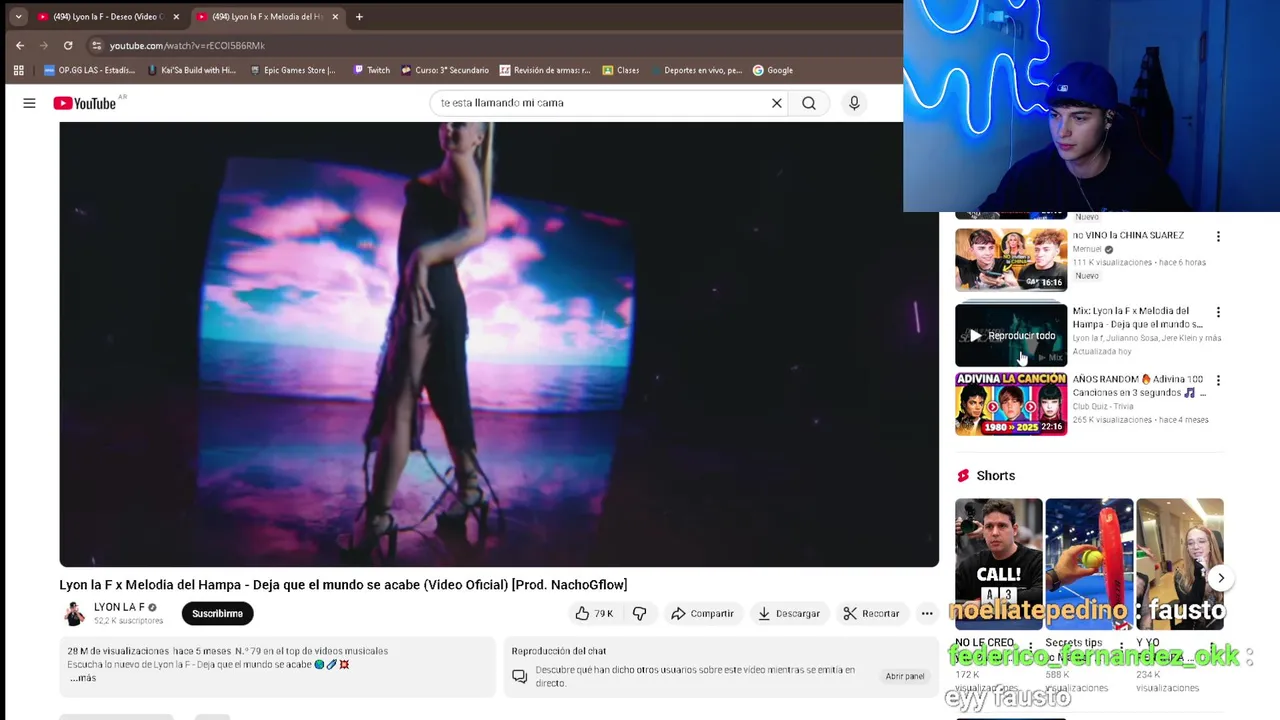Clip the video using Recortar
The image size is (1280, 720).
[x=871, y=613]
